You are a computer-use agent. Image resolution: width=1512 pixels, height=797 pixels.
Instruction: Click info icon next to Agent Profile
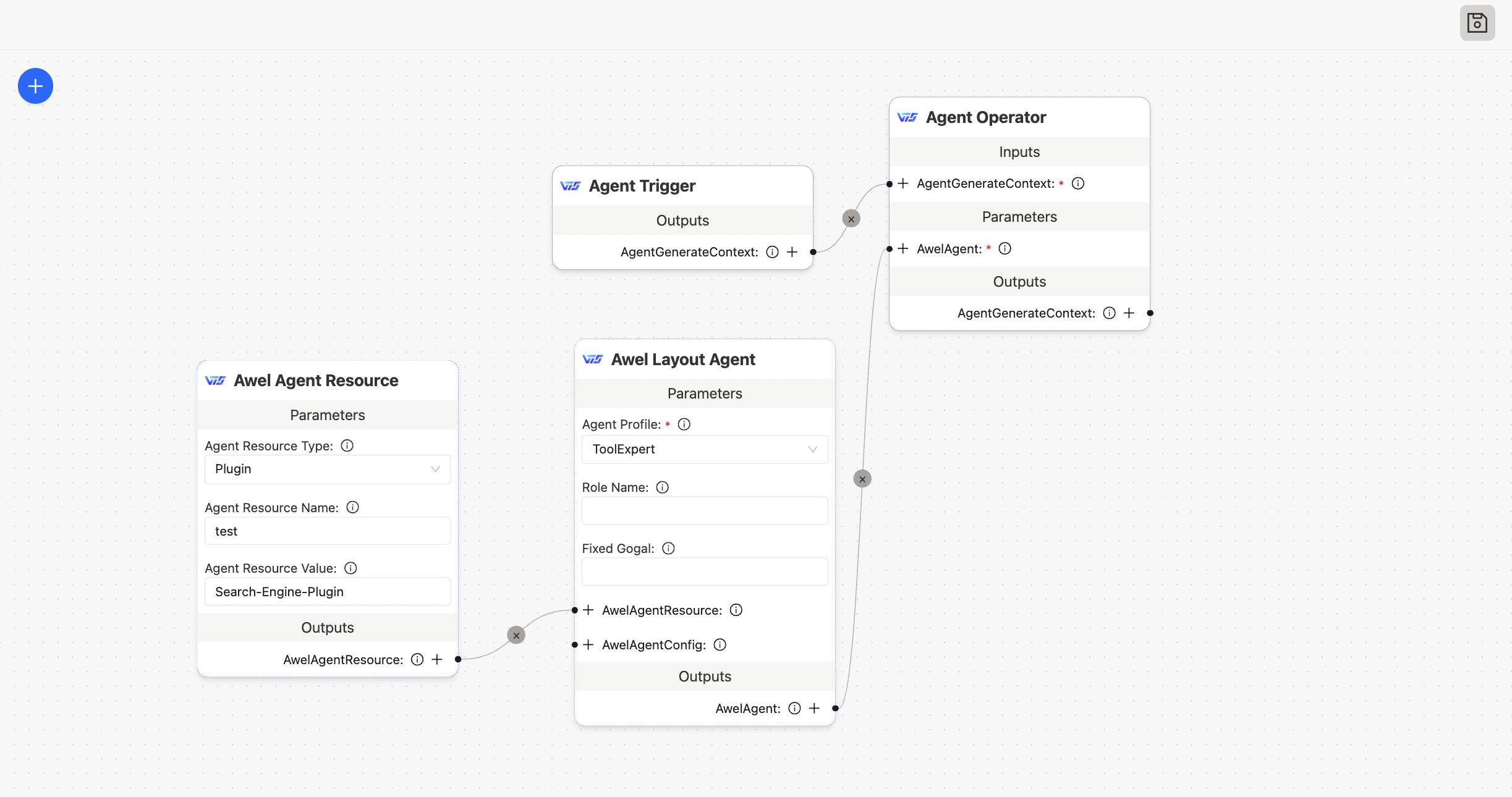pyautogui.click(x=684, y=424)
